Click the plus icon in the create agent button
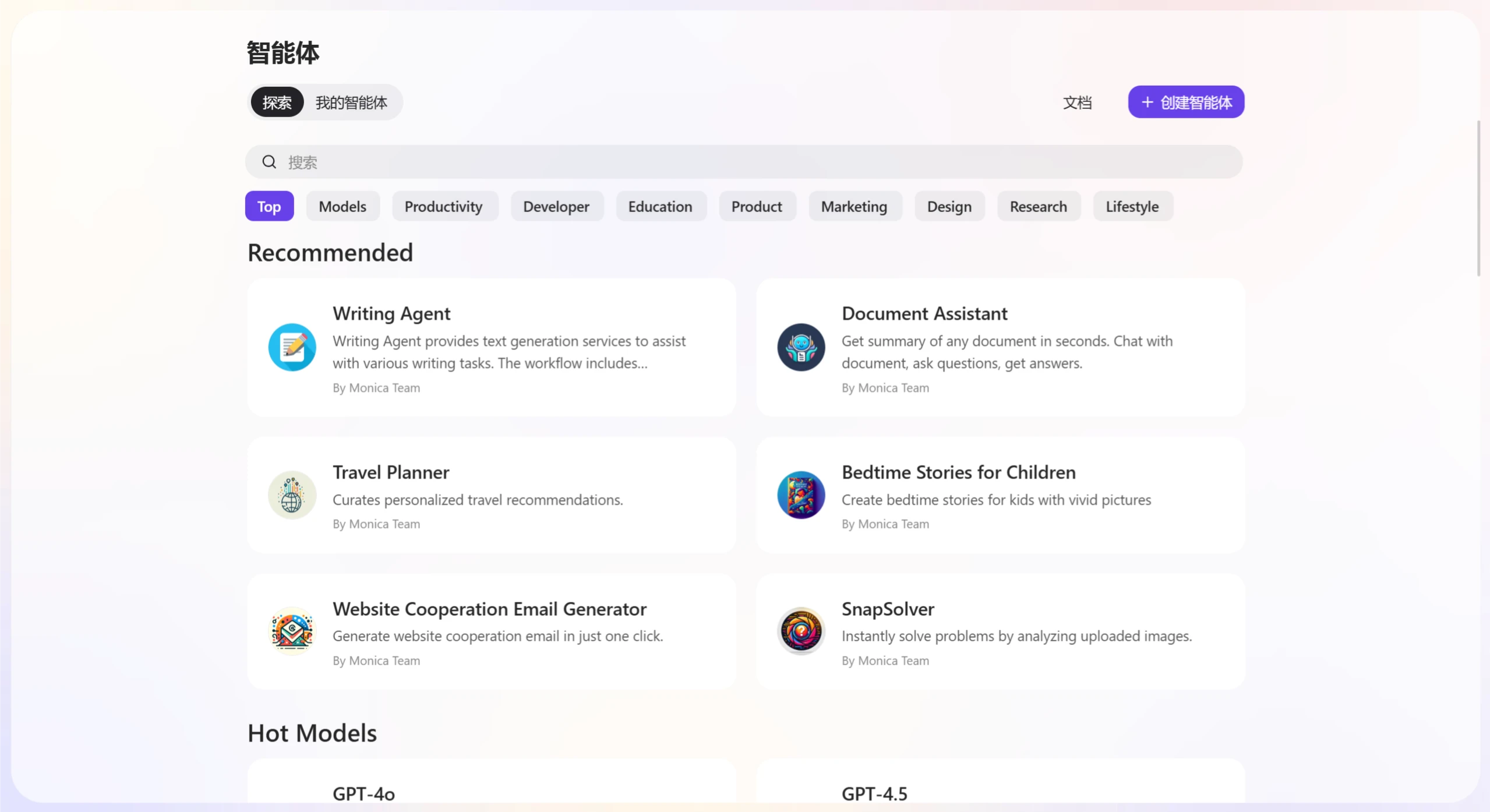The height and width of the screenshot is (812, 1490). click(x=1147, y=103)
